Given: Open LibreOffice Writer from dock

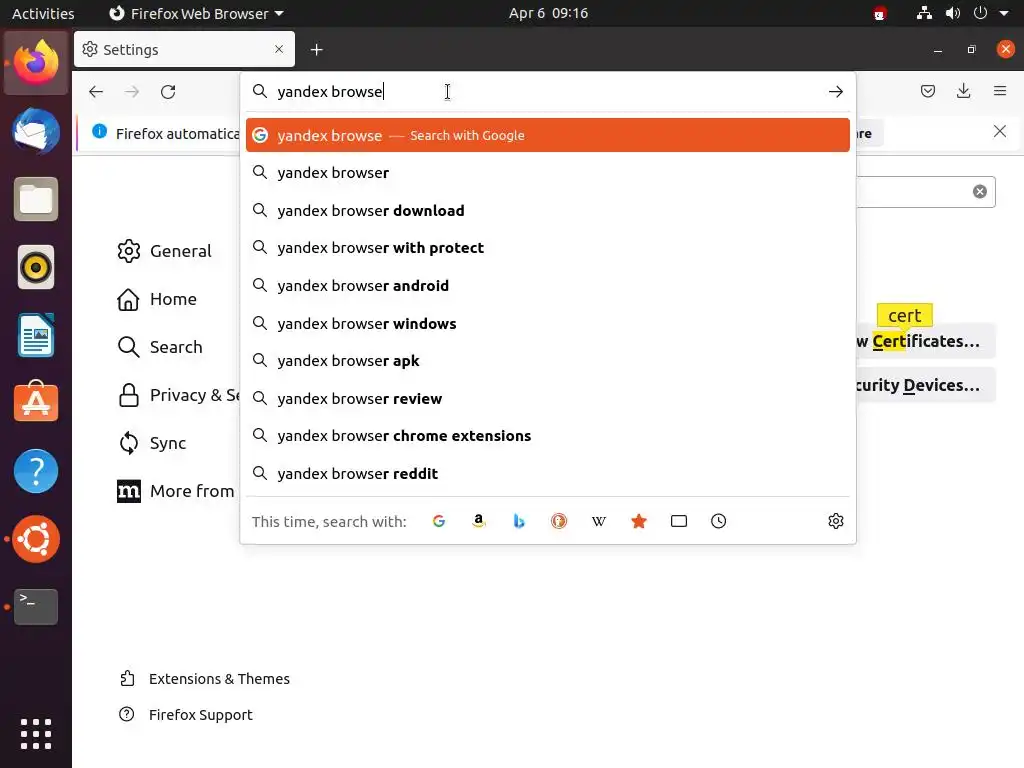Looking at the screenshot, I should pos(36,335).
